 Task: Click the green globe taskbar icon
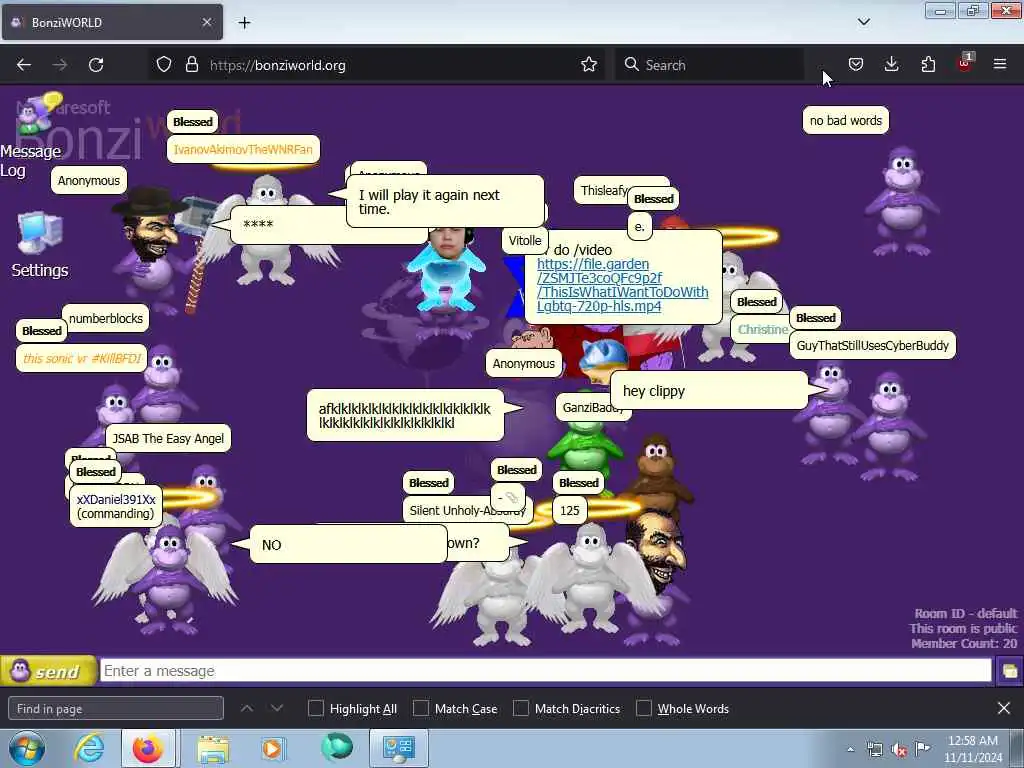pos(337,748)
